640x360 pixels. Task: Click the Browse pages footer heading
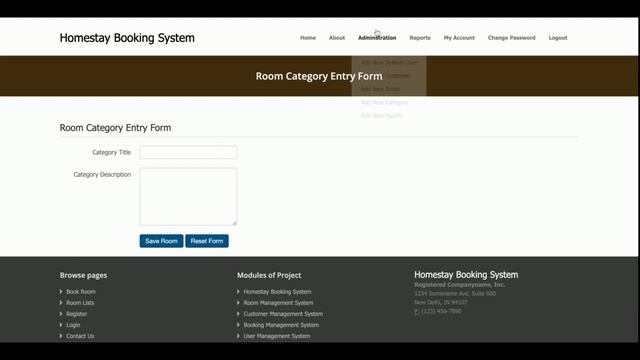(83, 276)
